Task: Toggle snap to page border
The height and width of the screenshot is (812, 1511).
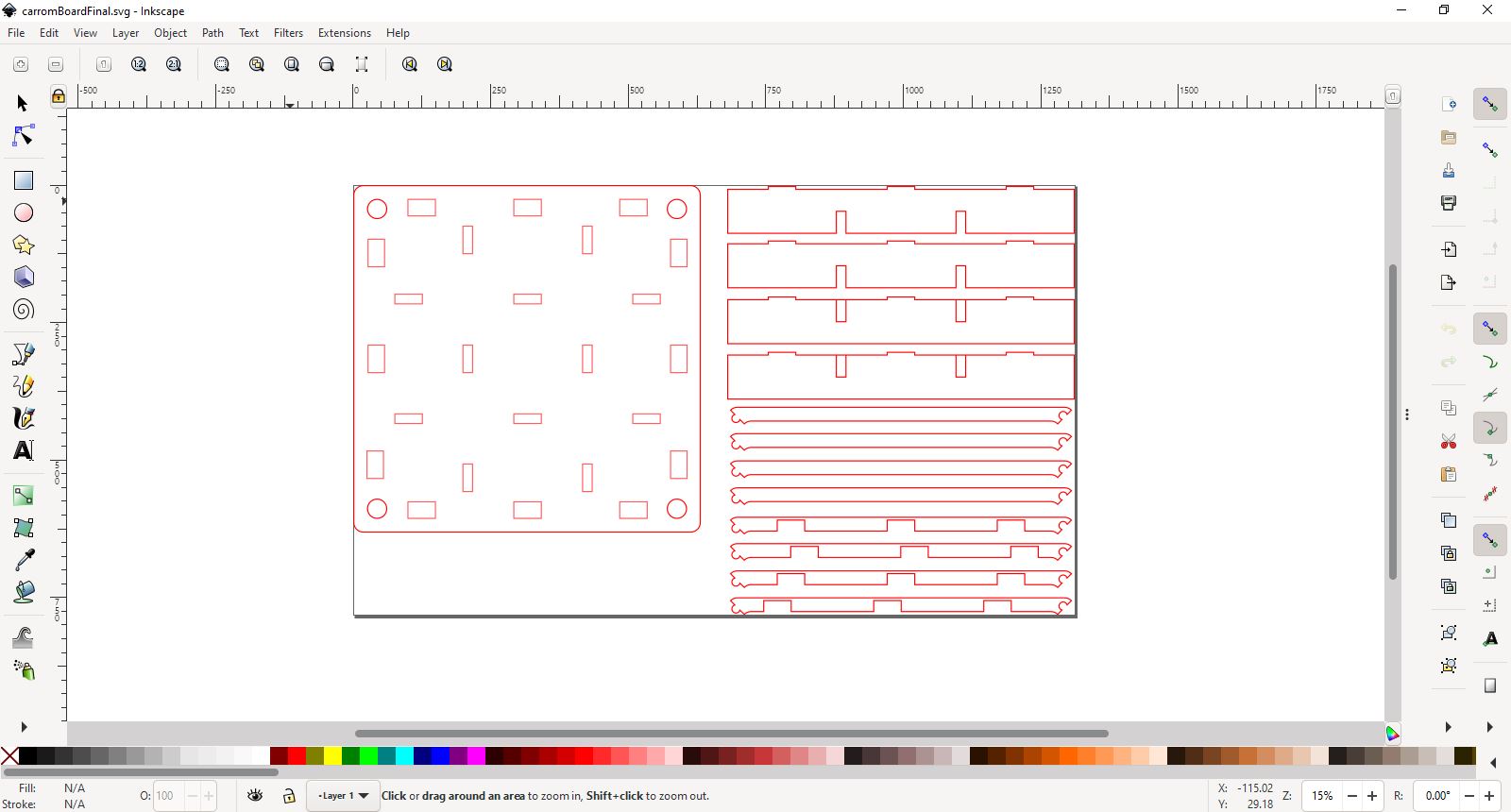Action: coord(1490,685)
